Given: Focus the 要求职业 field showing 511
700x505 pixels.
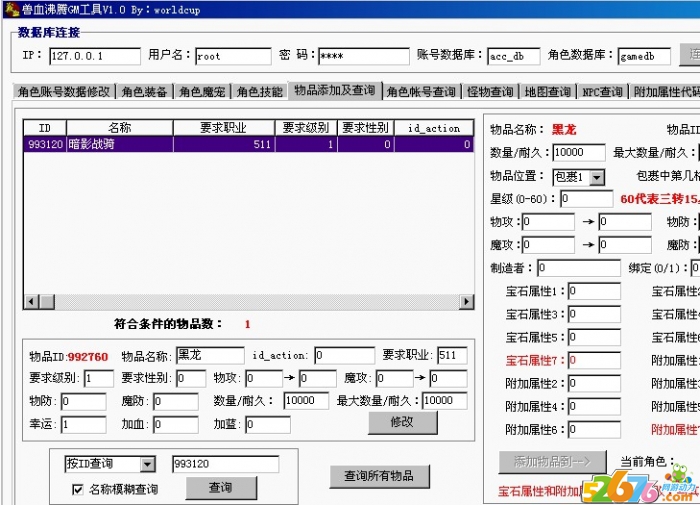Looking at the screenshot, I should pos(452,356).
